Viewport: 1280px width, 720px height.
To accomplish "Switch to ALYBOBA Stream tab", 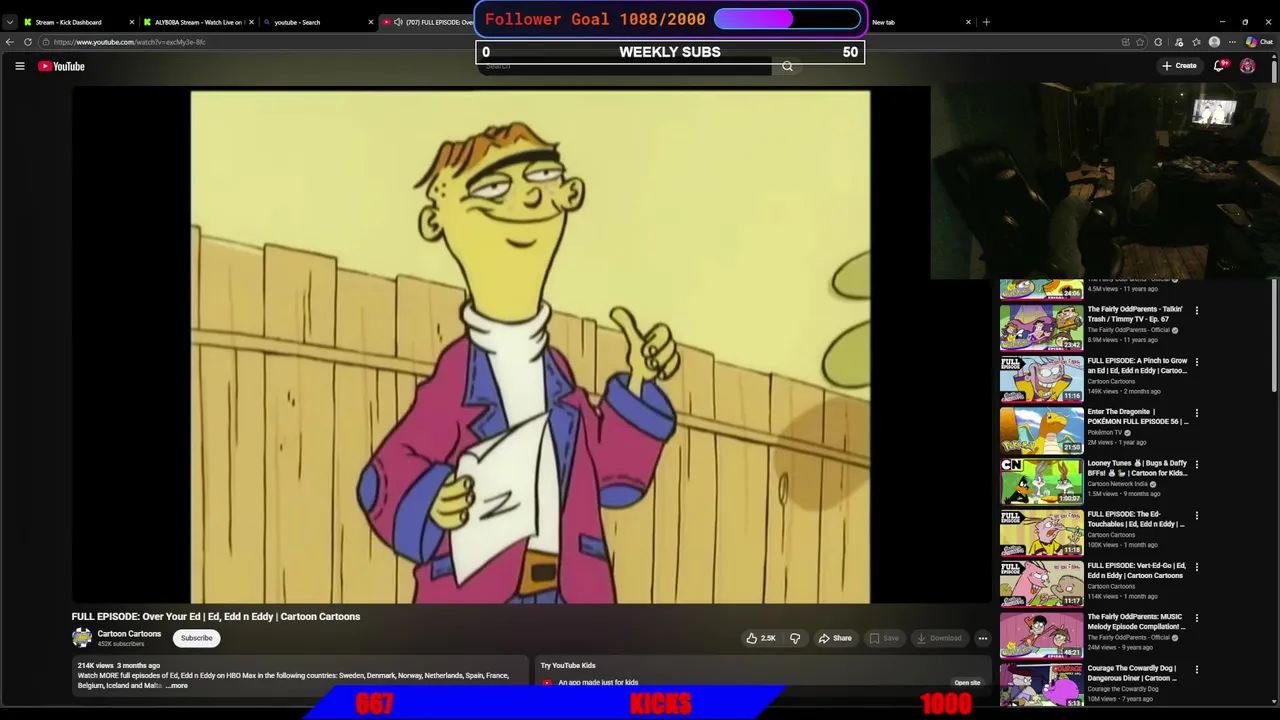I will click(197, 22).
